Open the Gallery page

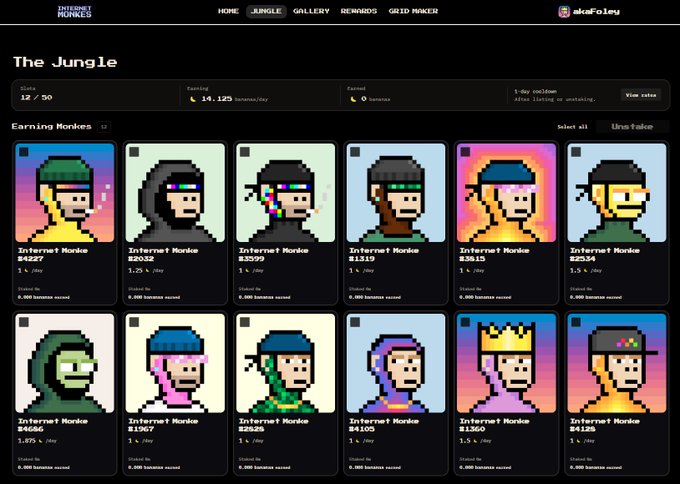click(311, 11)
